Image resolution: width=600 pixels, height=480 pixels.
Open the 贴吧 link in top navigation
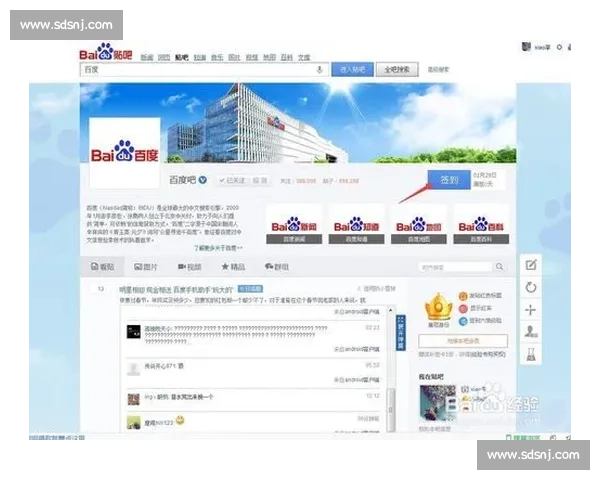click(182, 57)
